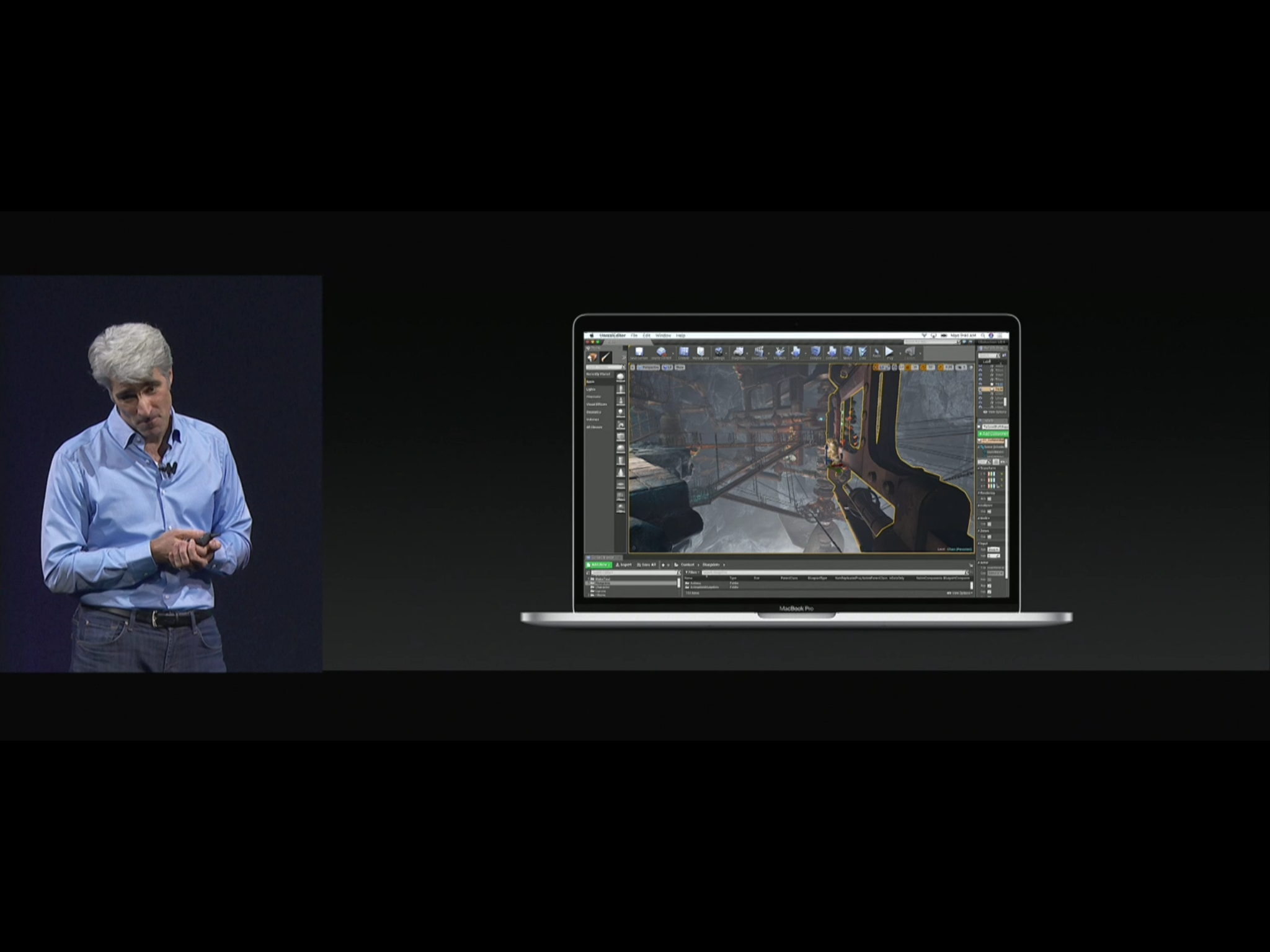1270x952 pixels.
Task: Click the Source Control toolbar icon
Action: pyautogui.click(x=661, y=353)
